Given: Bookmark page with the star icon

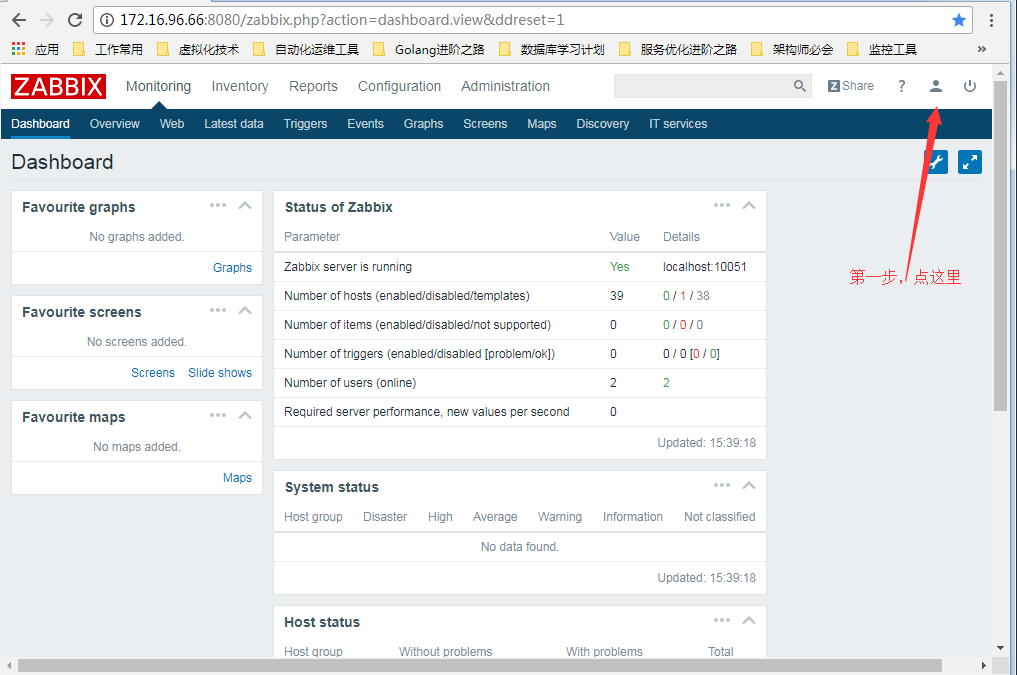Looking at the screenshot, I should tap(959, 20).
